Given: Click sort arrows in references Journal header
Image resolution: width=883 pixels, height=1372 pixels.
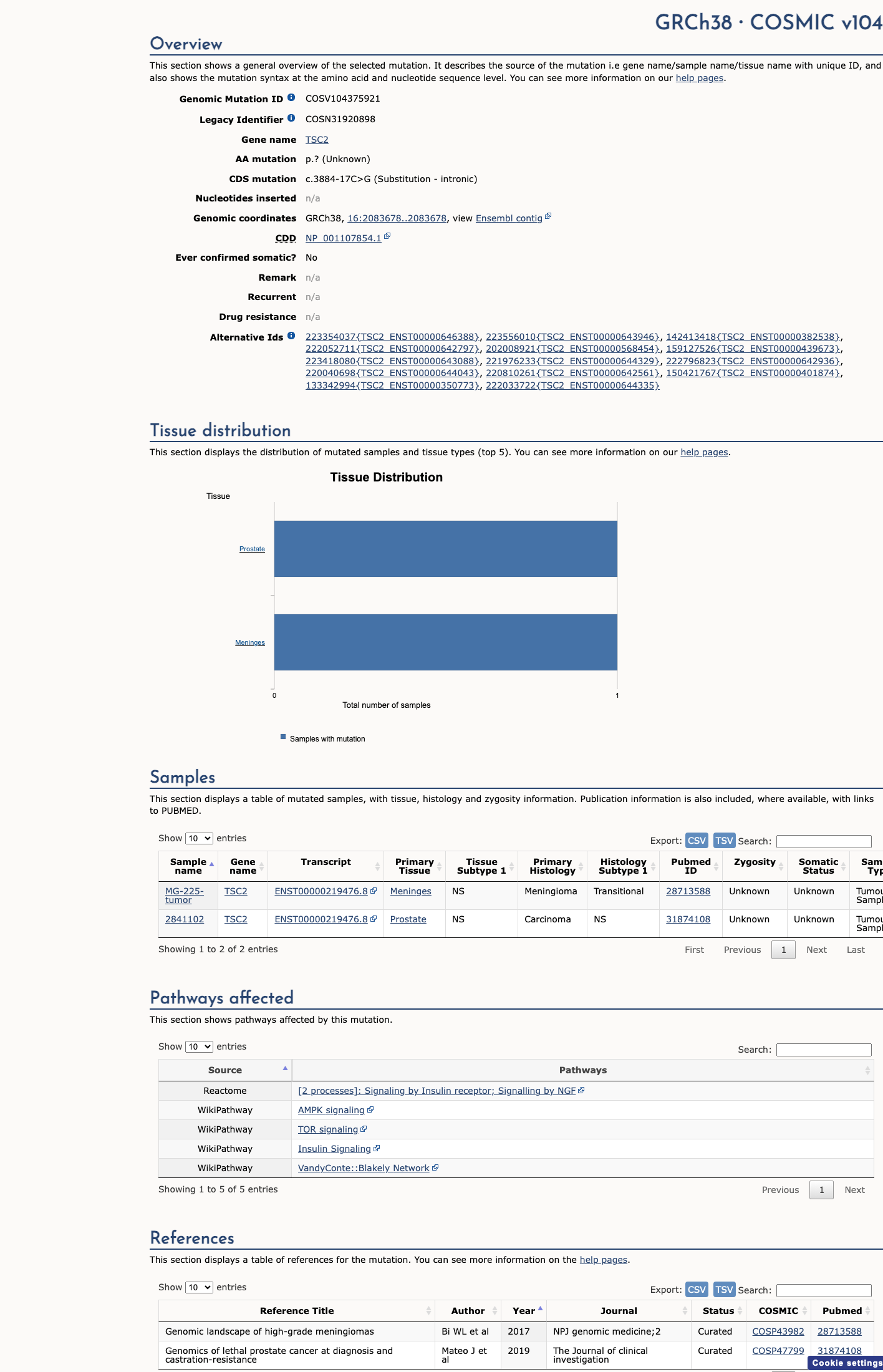Looking at the screenshot, I should pyautogui.click(x=685, y=1311).
